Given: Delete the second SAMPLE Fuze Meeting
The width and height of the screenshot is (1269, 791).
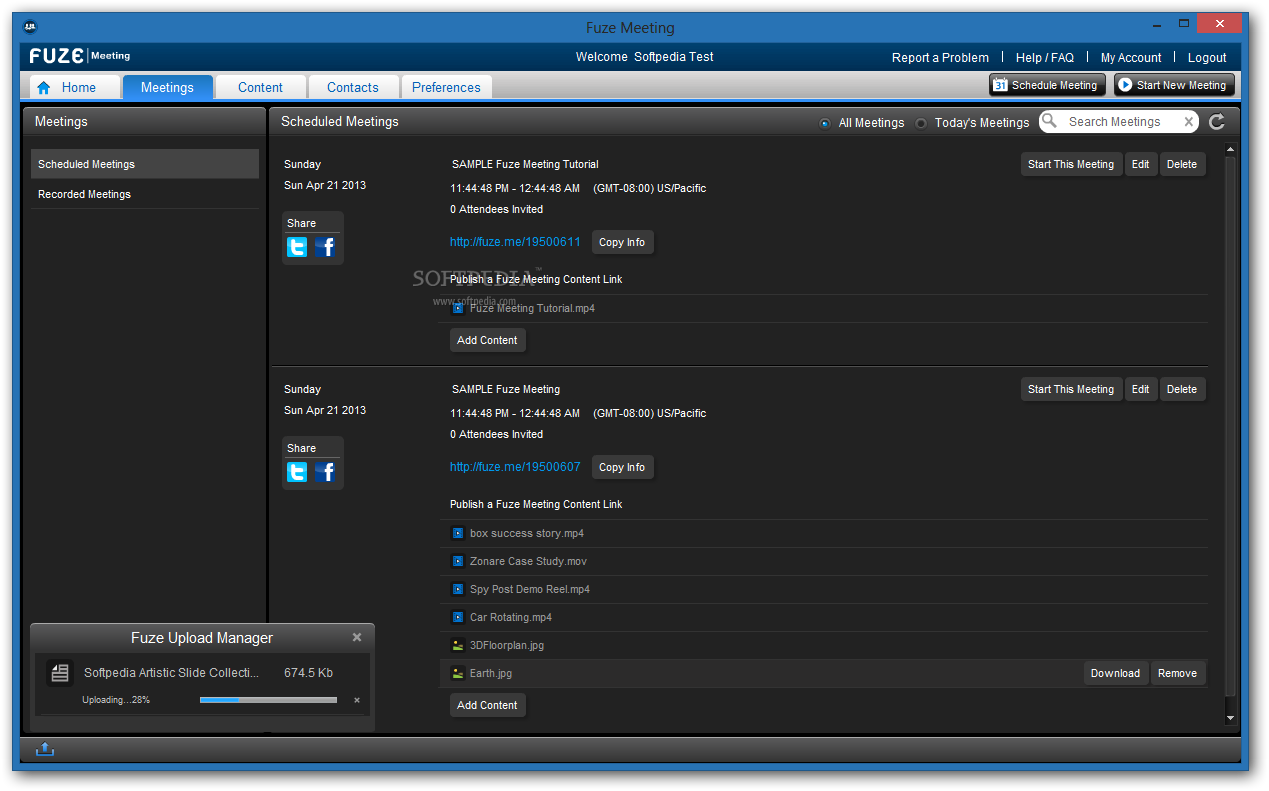Looking at the screenshot, I should click(1182, 389).
